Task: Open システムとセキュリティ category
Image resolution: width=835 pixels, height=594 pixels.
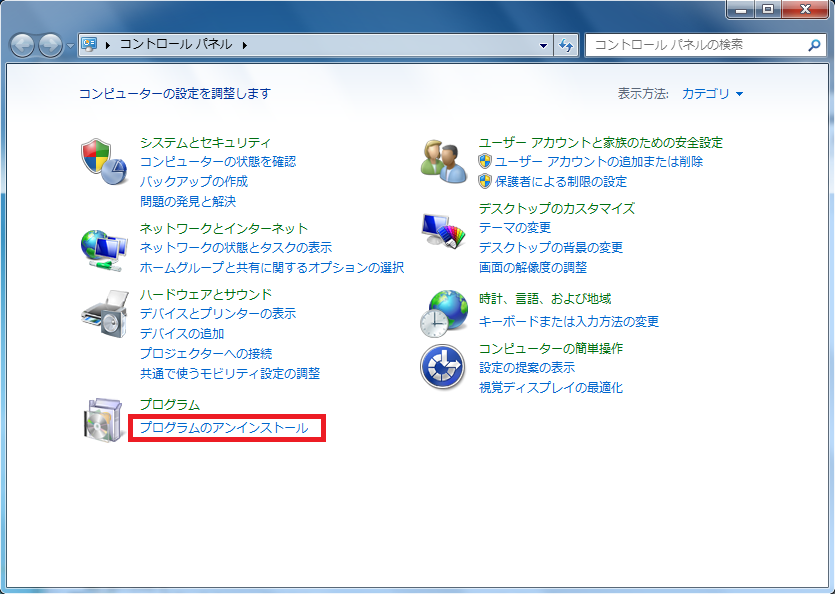Action: [x=206, y=142]
